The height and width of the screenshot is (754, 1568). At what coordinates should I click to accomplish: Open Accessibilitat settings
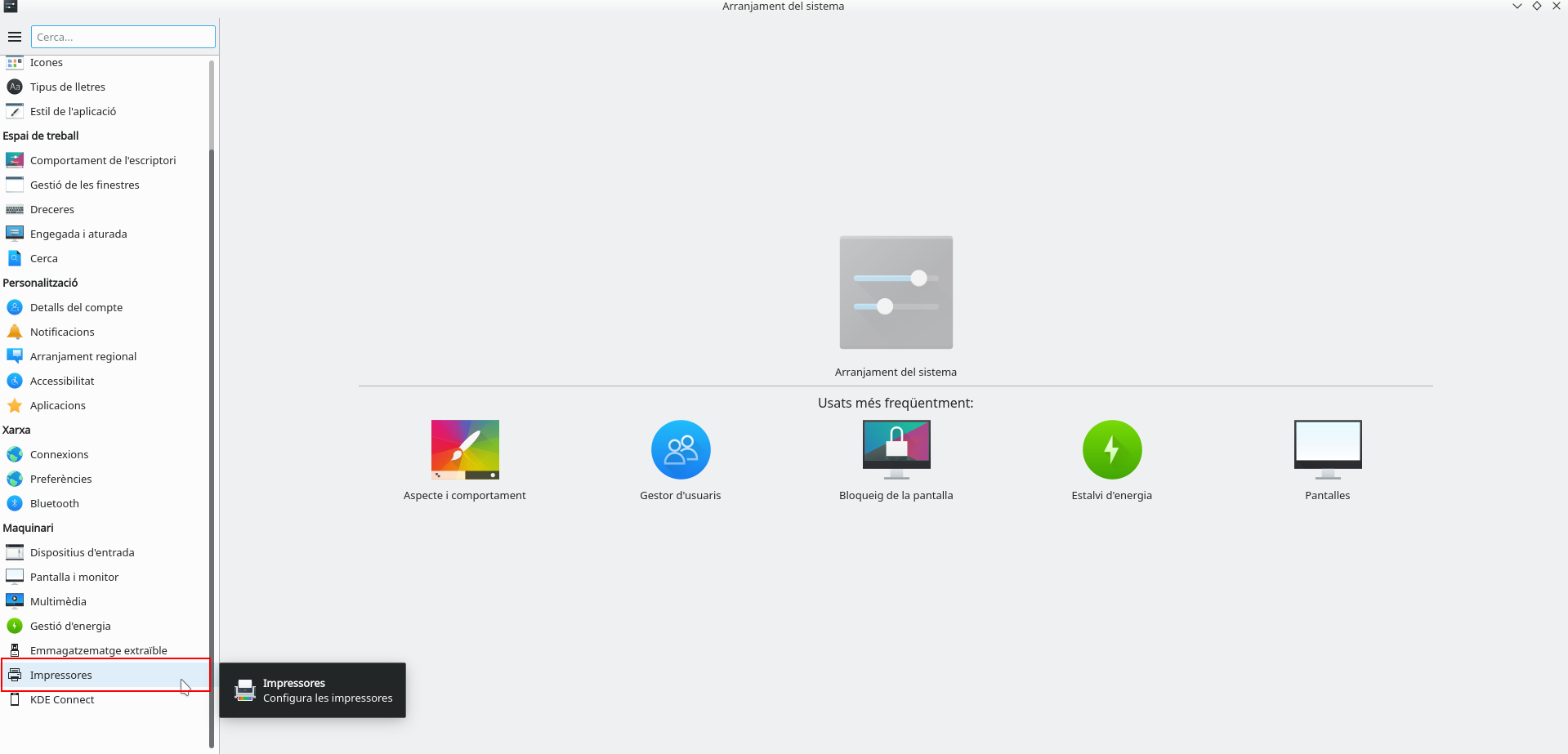coord(62,381)
